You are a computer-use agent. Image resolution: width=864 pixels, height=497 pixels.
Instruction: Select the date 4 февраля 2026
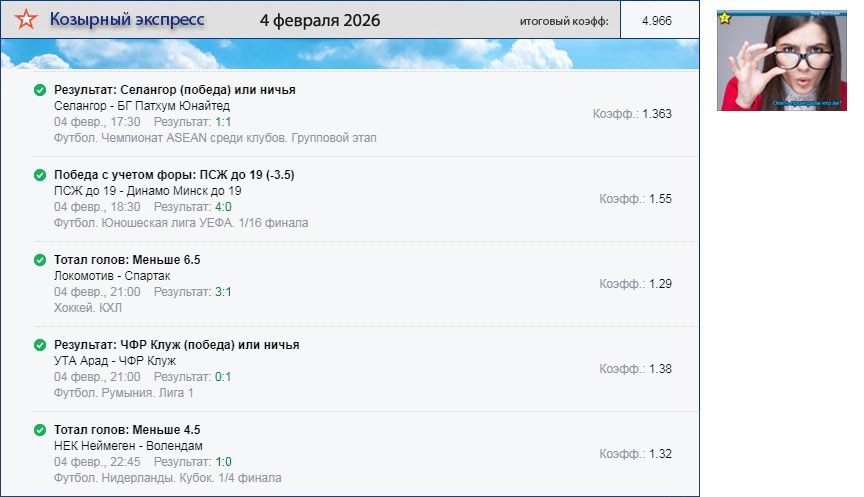(320, 21)
